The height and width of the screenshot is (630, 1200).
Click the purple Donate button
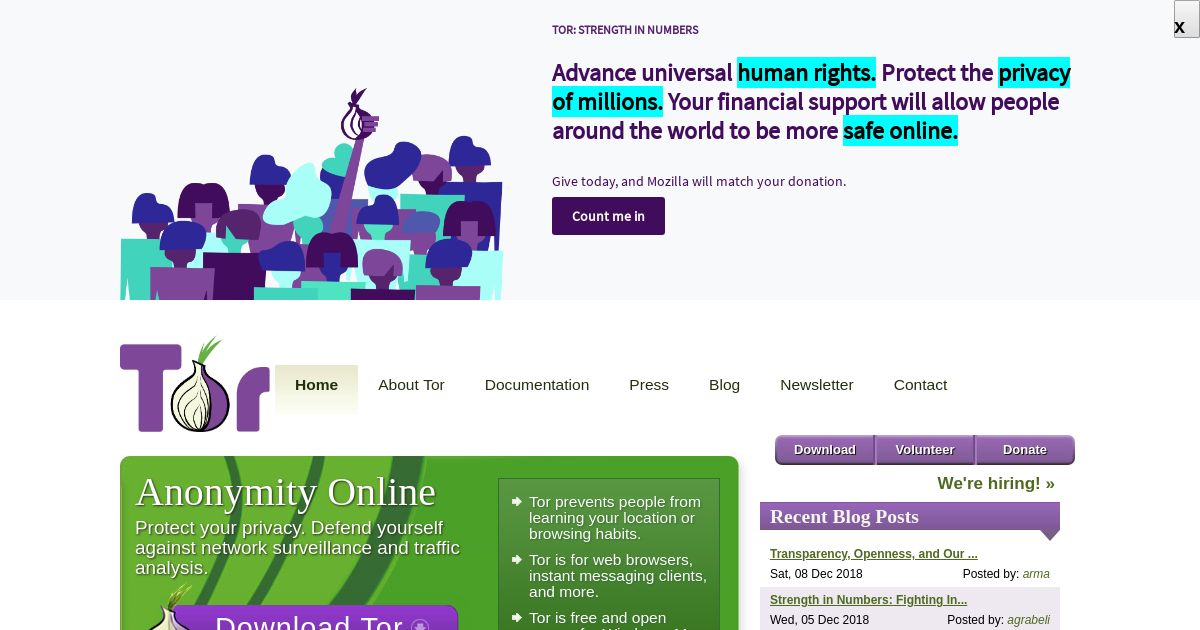tap(1025, 450)
